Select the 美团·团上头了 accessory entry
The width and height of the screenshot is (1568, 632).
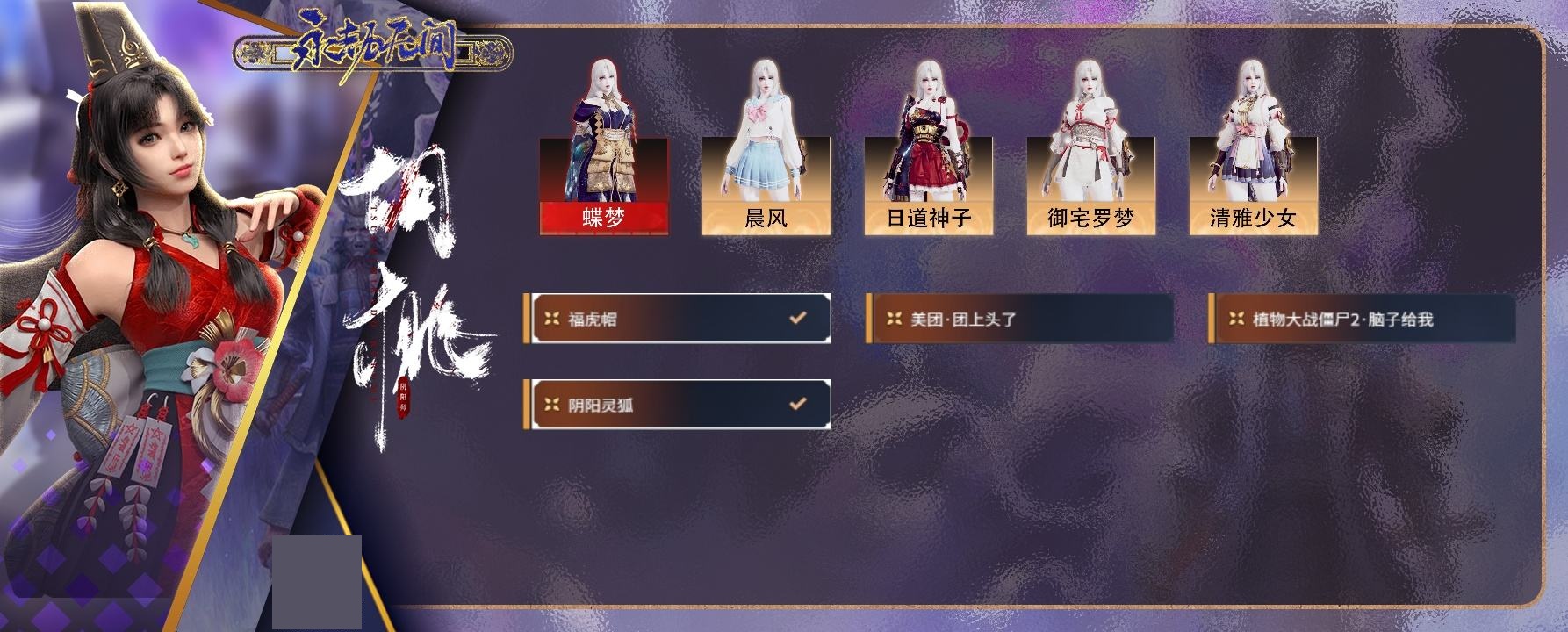point(1019,319)
